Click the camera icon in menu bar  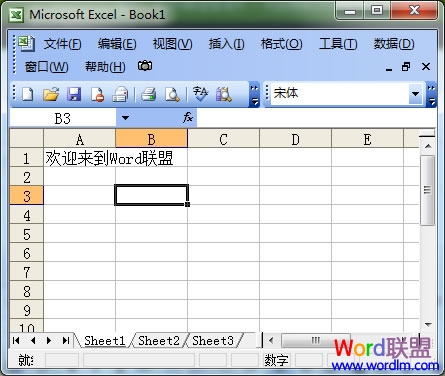(x=145, y=66)
